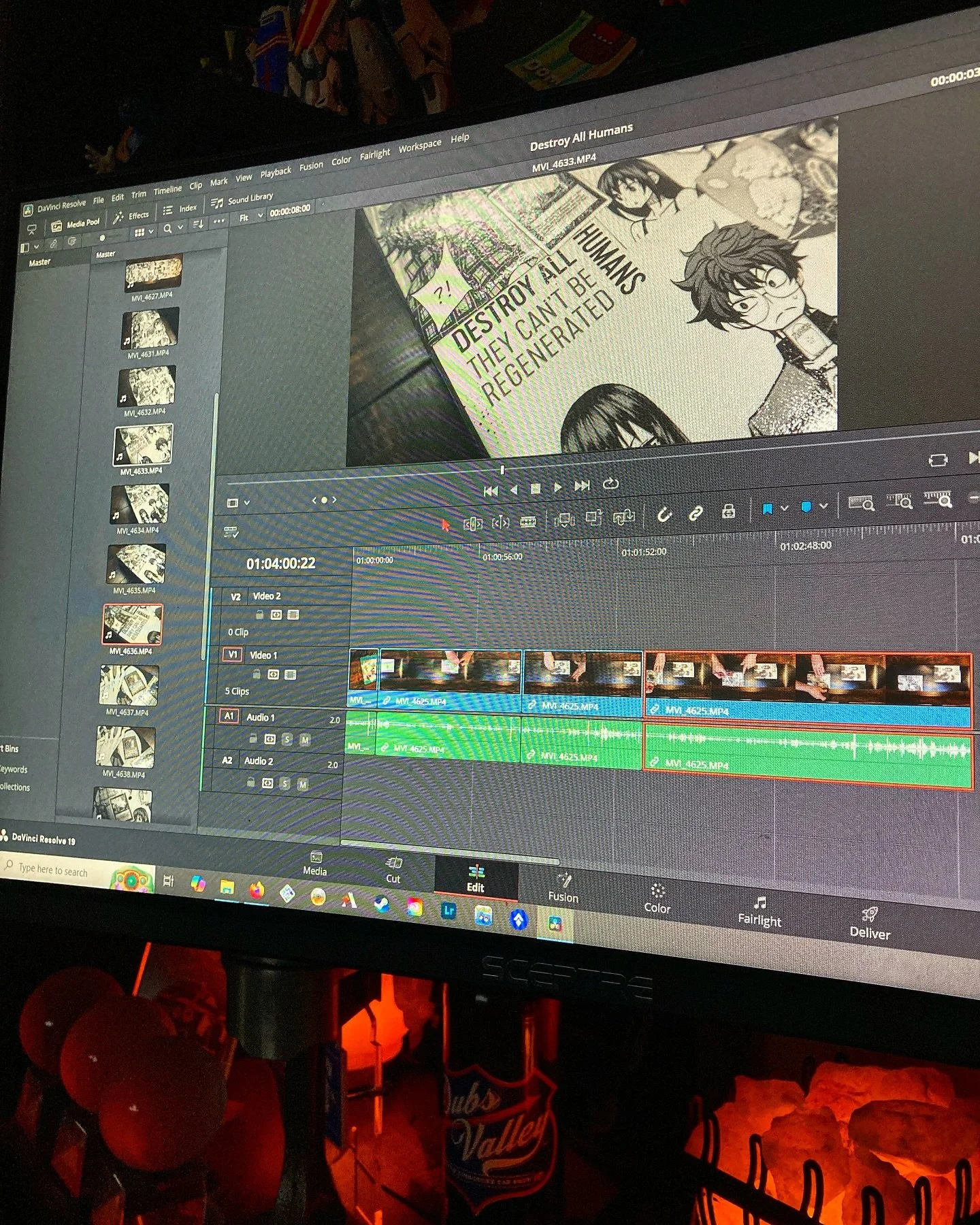980x1225 pixels.
Task: Open the timeline view options icon
Action: [x=232, y=532]
